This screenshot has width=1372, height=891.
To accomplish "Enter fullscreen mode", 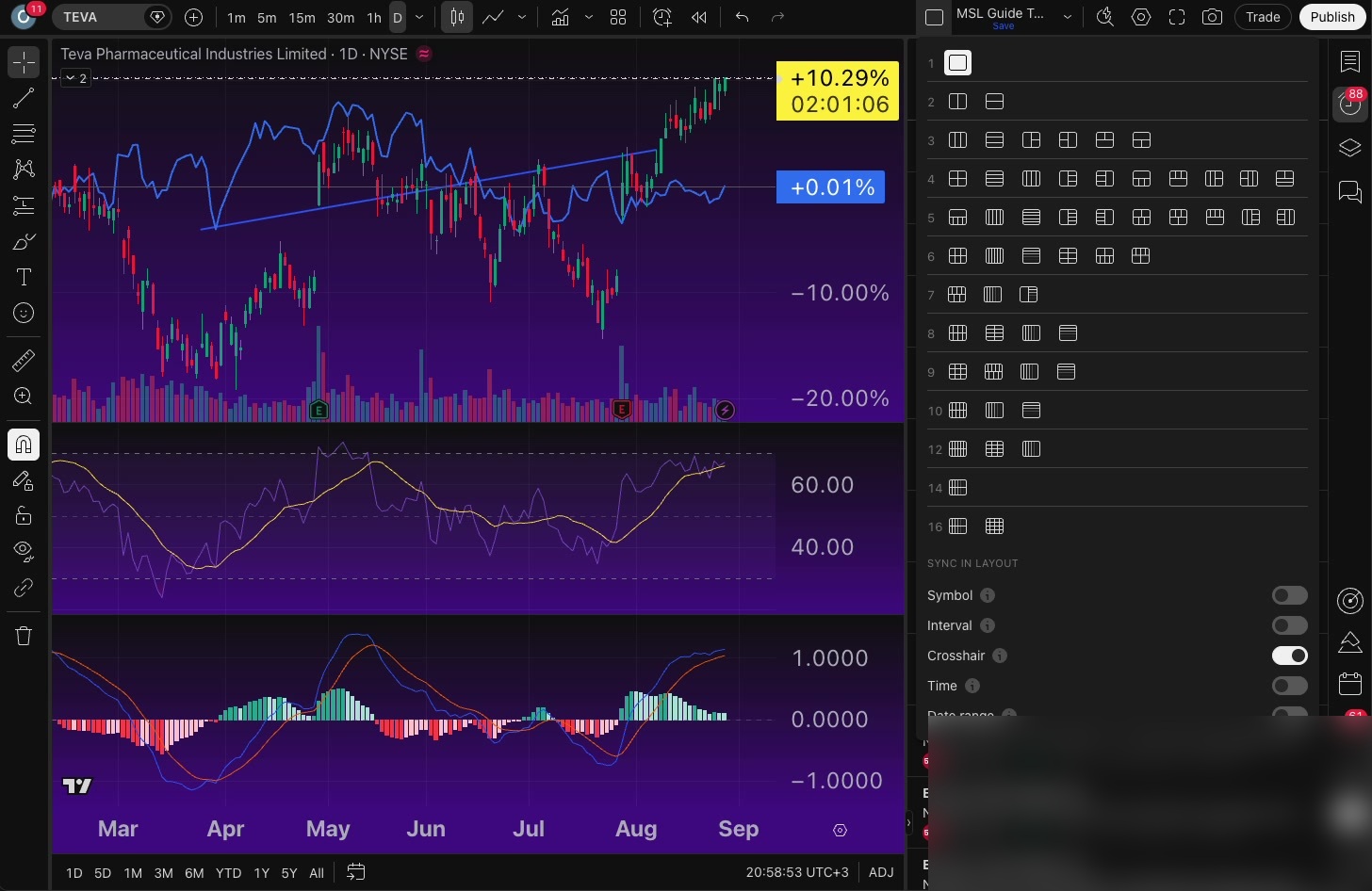I will 1177,17.
